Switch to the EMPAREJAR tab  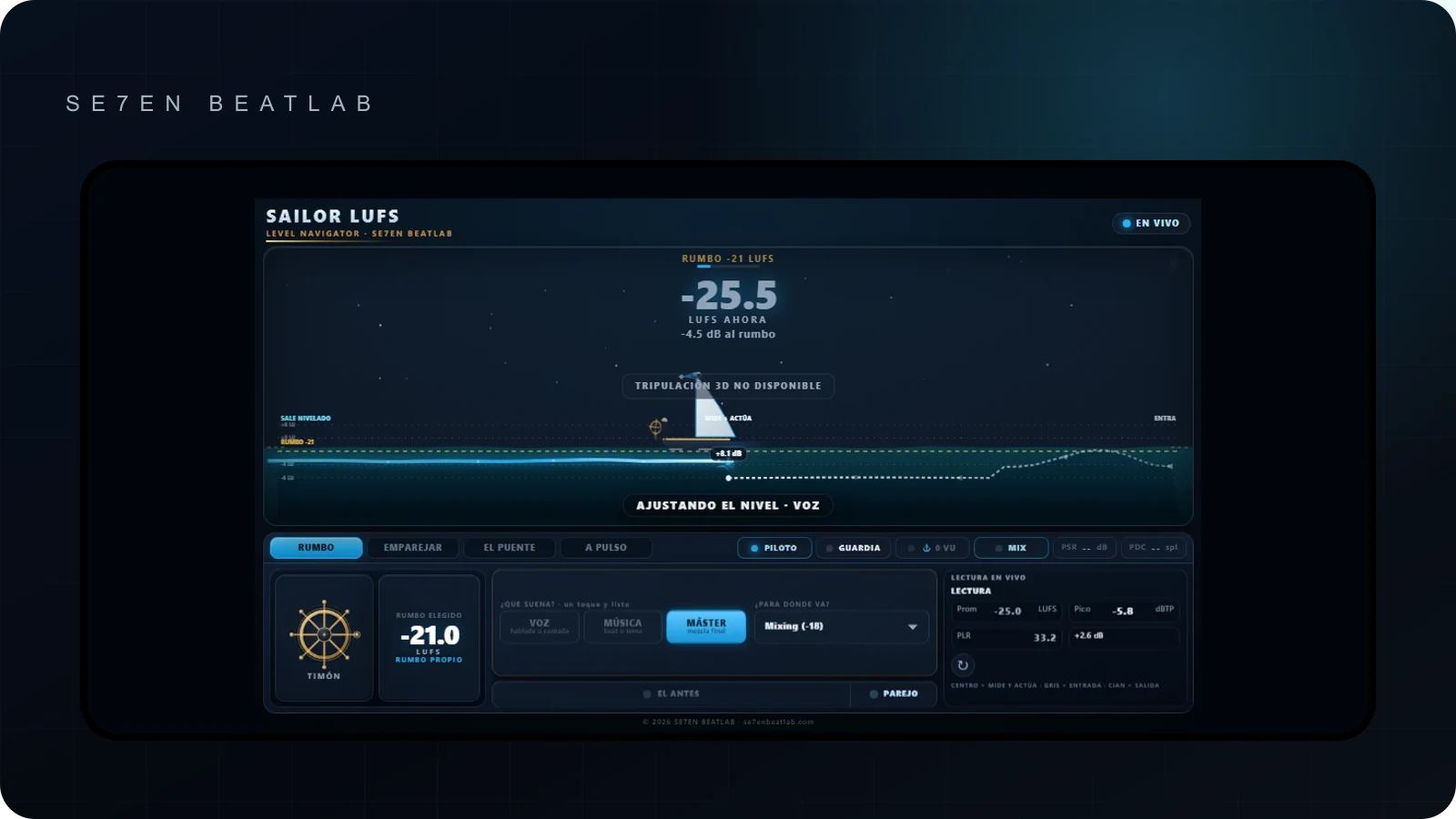click(x=413, y=548)
